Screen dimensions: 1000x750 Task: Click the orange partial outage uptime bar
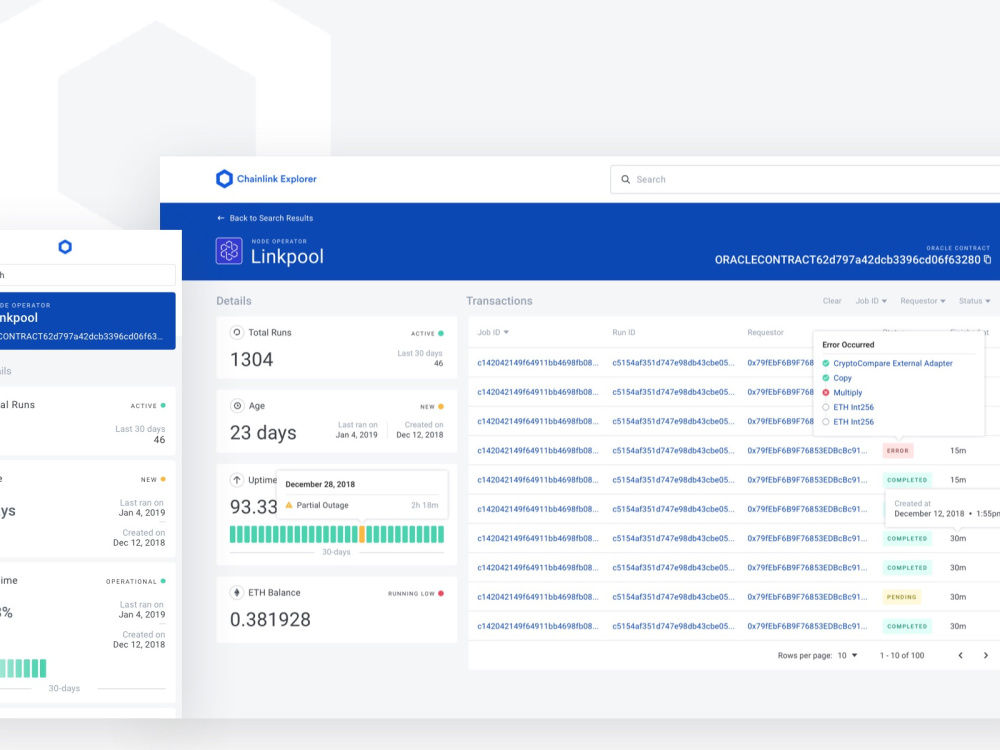[362, 534]
